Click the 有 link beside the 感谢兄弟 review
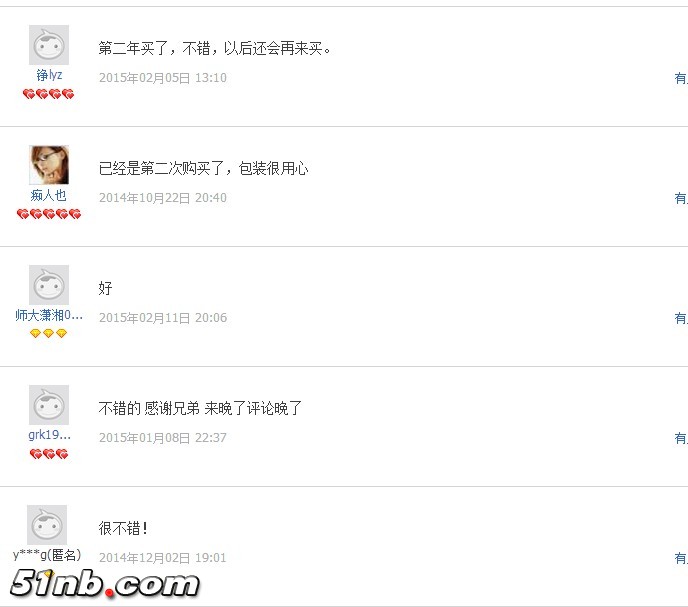This screenshot has width=688, height=607. (681, 438)
